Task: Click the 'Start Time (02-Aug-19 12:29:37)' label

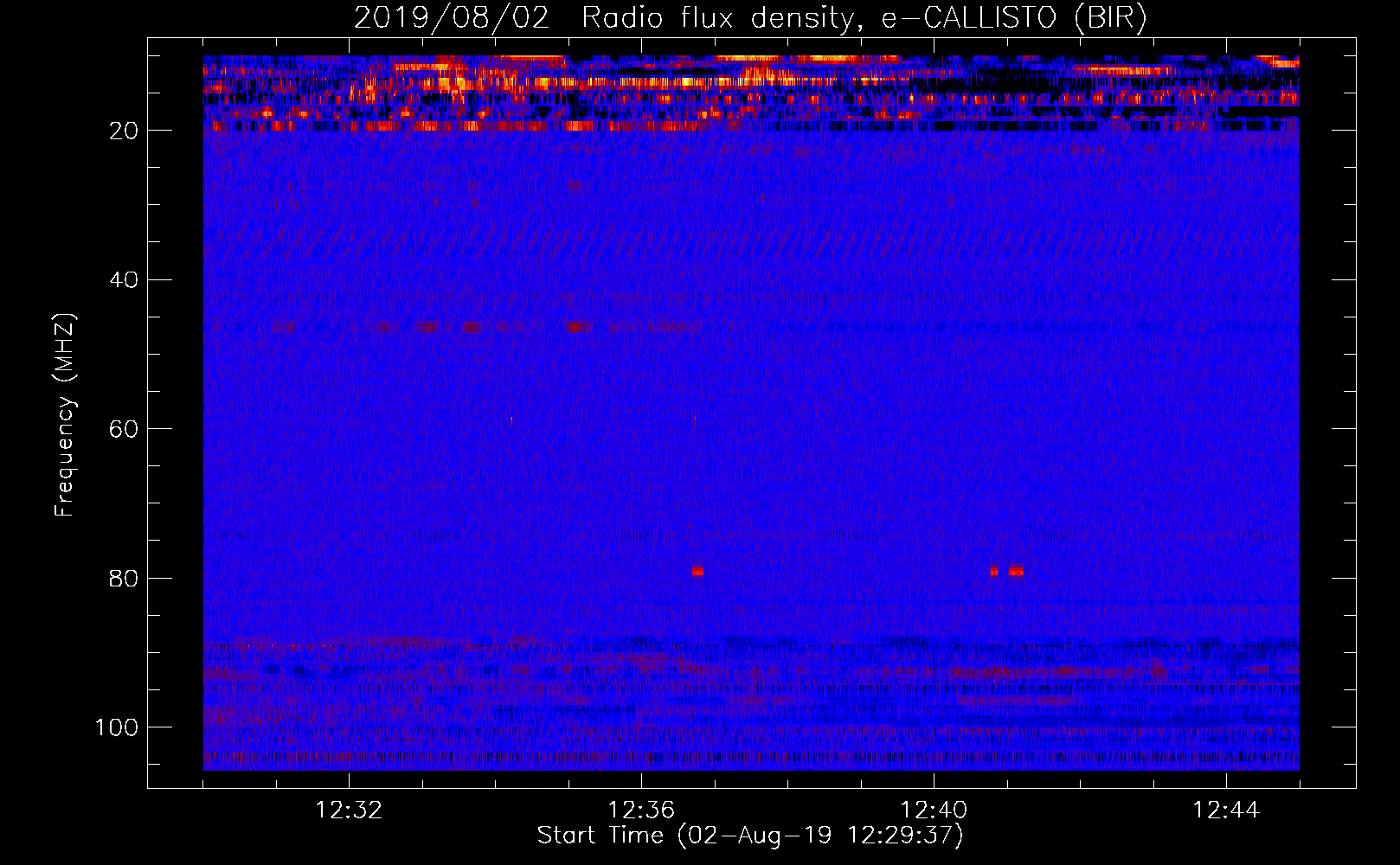Action: click(750, 836)
